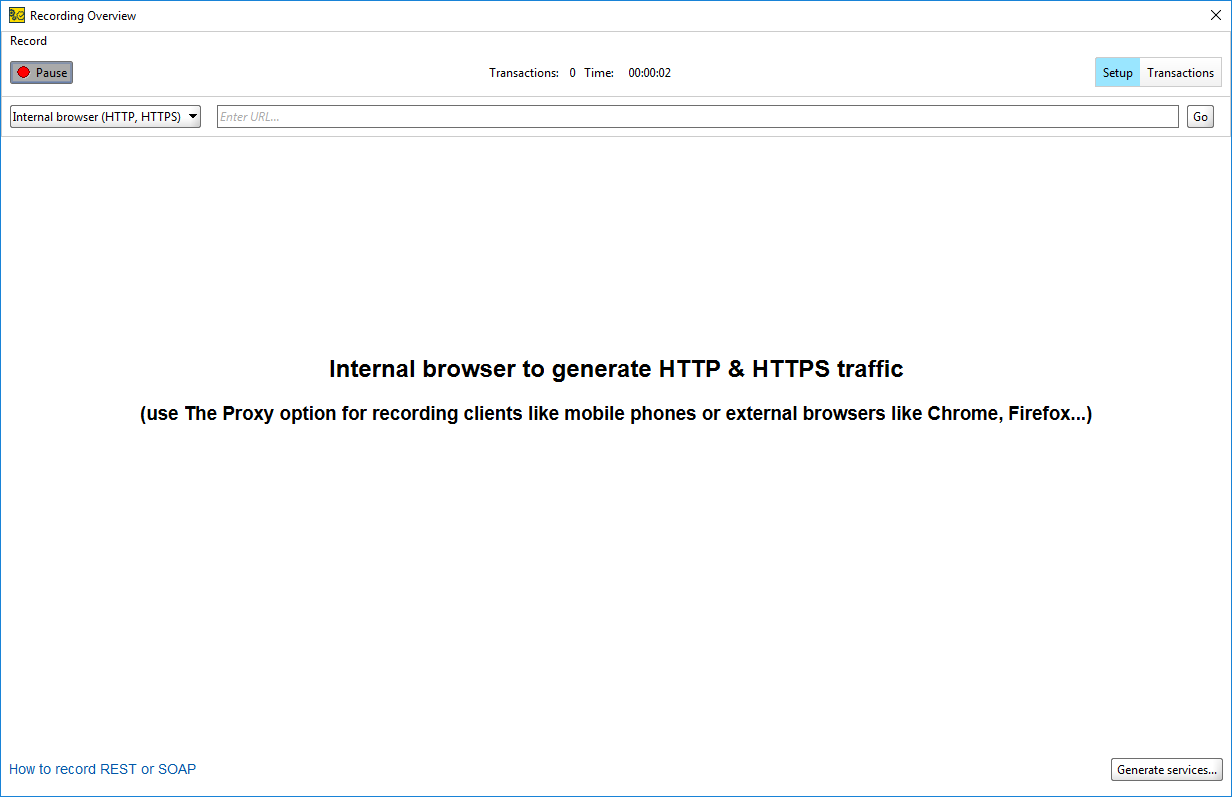Screen dimensions: 1232x797
Task: Open the Internal browser (HTTP, HTTPS) dropdown
Action: click(x=105, y=117)
